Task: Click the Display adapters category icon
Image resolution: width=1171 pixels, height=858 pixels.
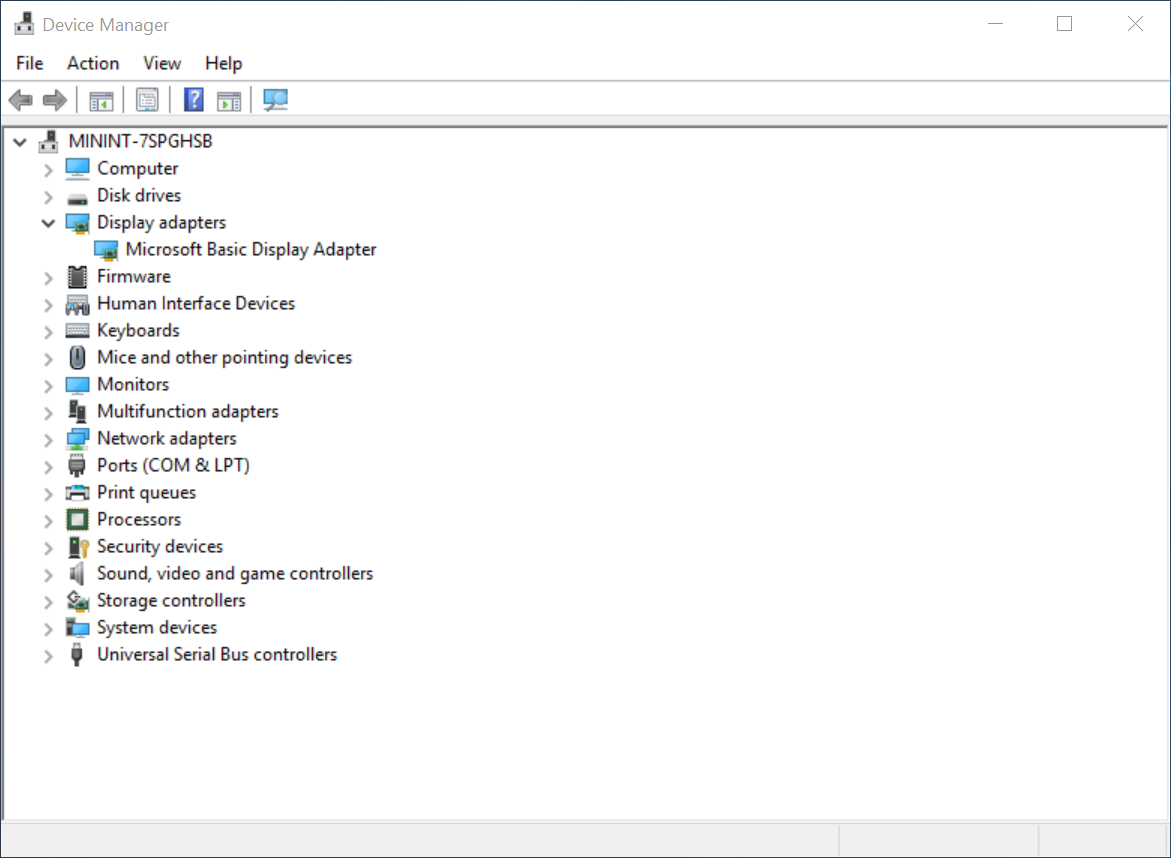Action: 78,223
